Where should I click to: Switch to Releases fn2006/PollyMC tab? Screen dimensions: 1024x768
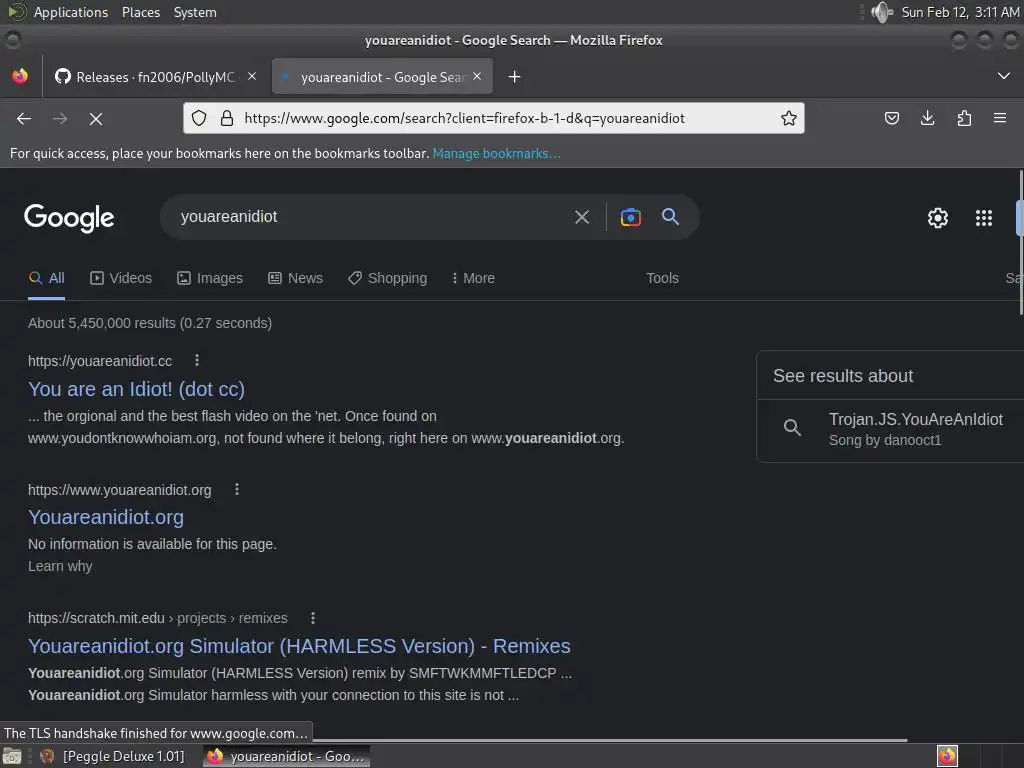[155, 77]
